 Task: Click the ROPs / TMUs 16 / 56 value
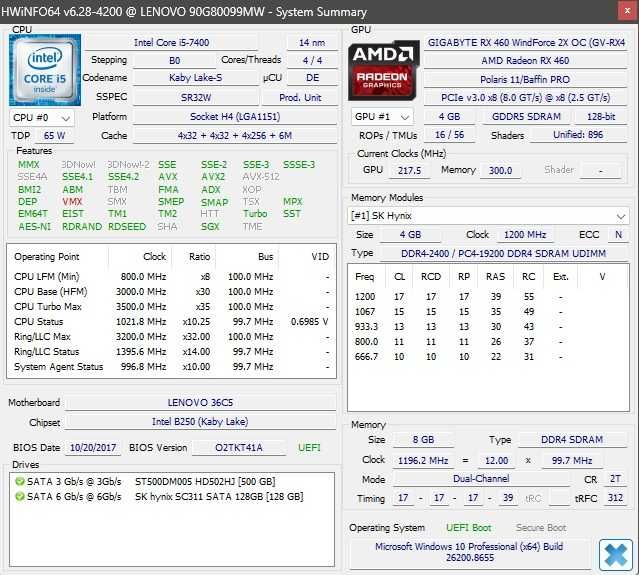(450, 135)
